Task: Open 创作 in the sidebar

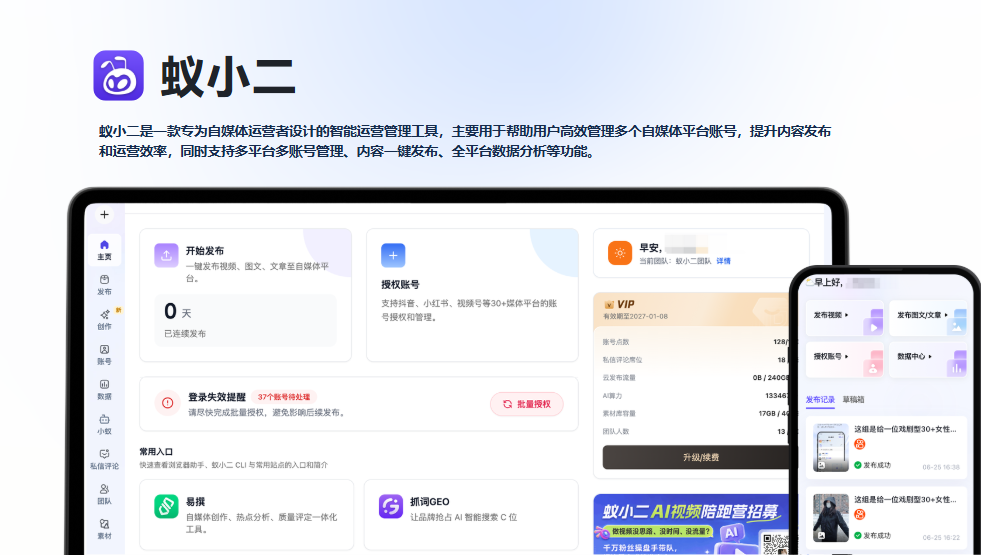Action: 104,320
